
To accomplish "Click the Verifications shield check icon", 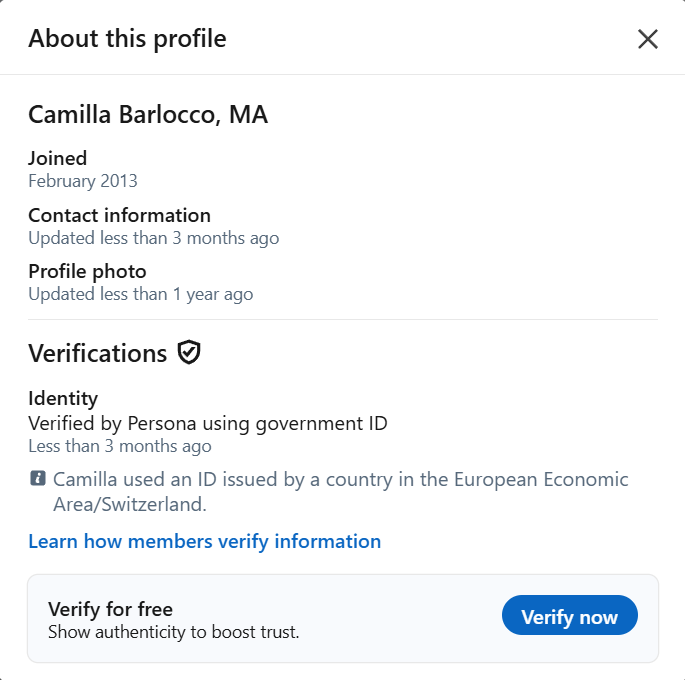I will click(189, 352).
